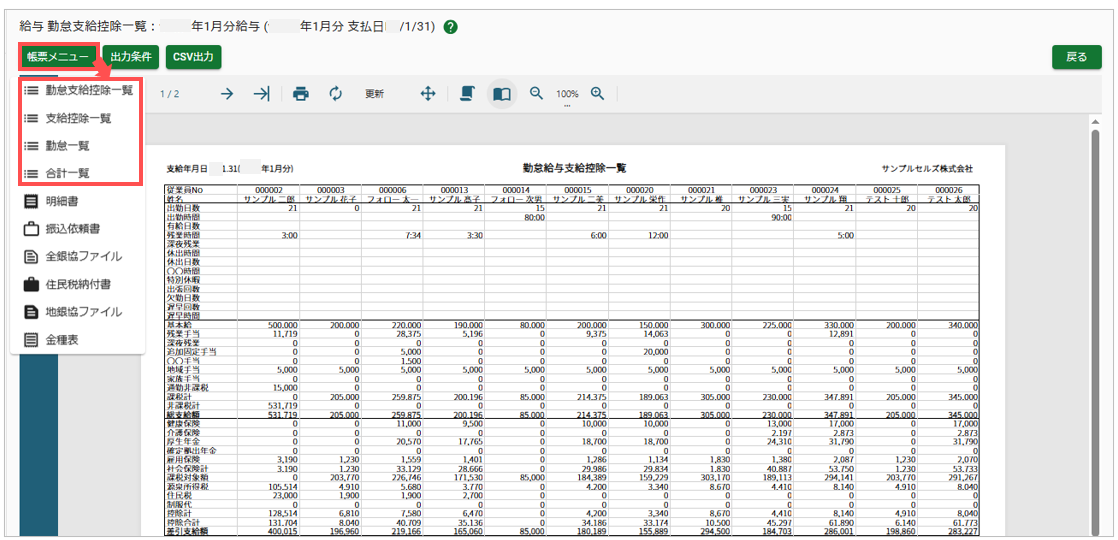Export with the CSV出力 button

(x=193, y=57)
